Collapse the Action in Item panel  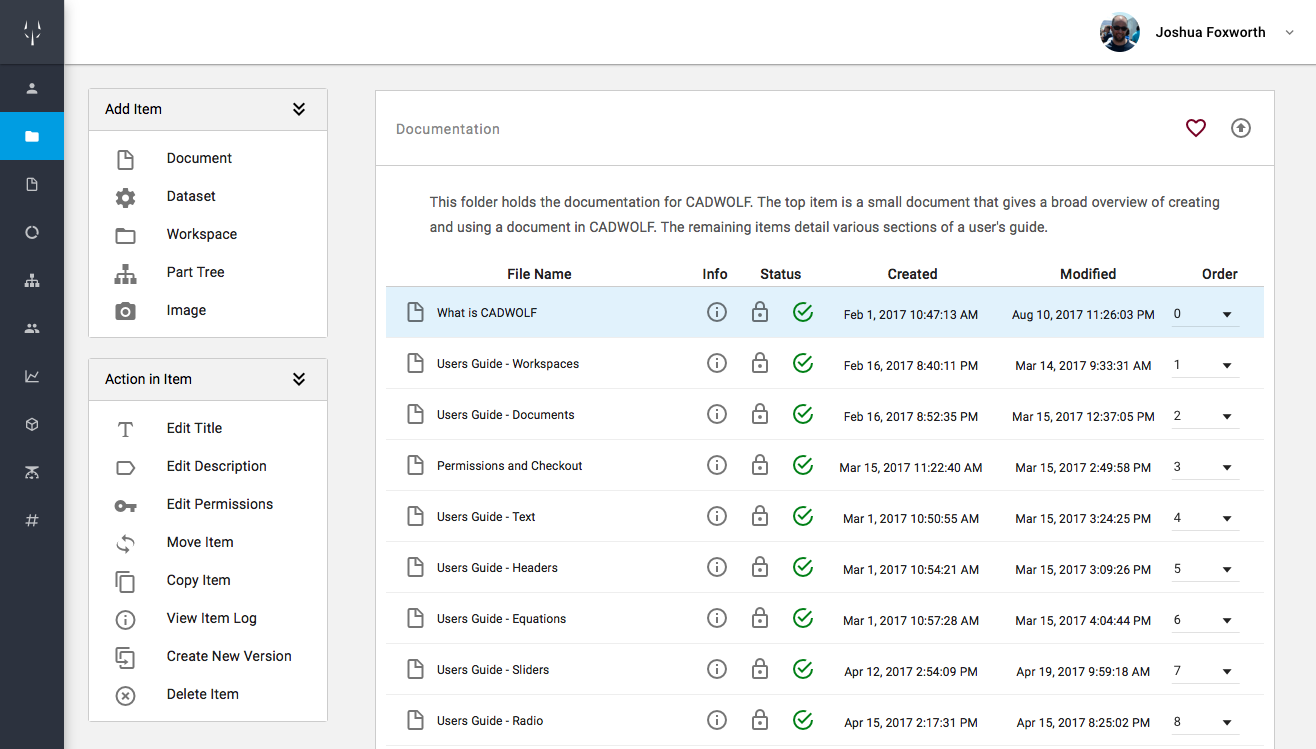[298, 379]
